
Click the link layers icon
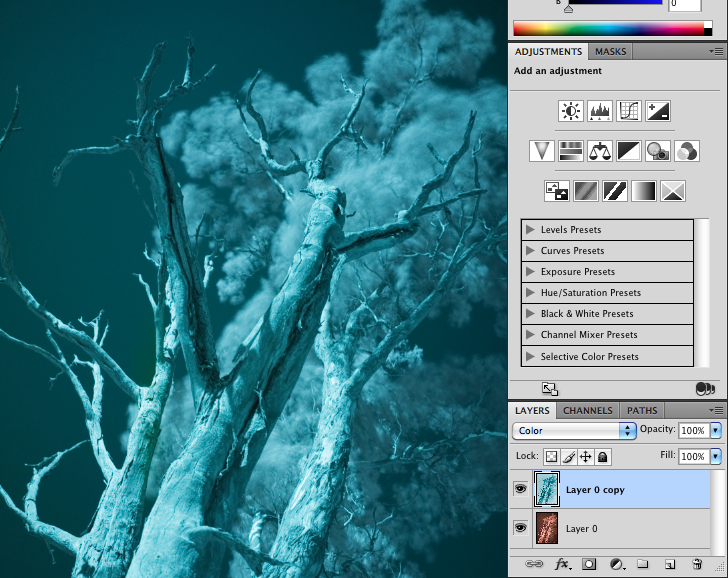click(534, 564)
